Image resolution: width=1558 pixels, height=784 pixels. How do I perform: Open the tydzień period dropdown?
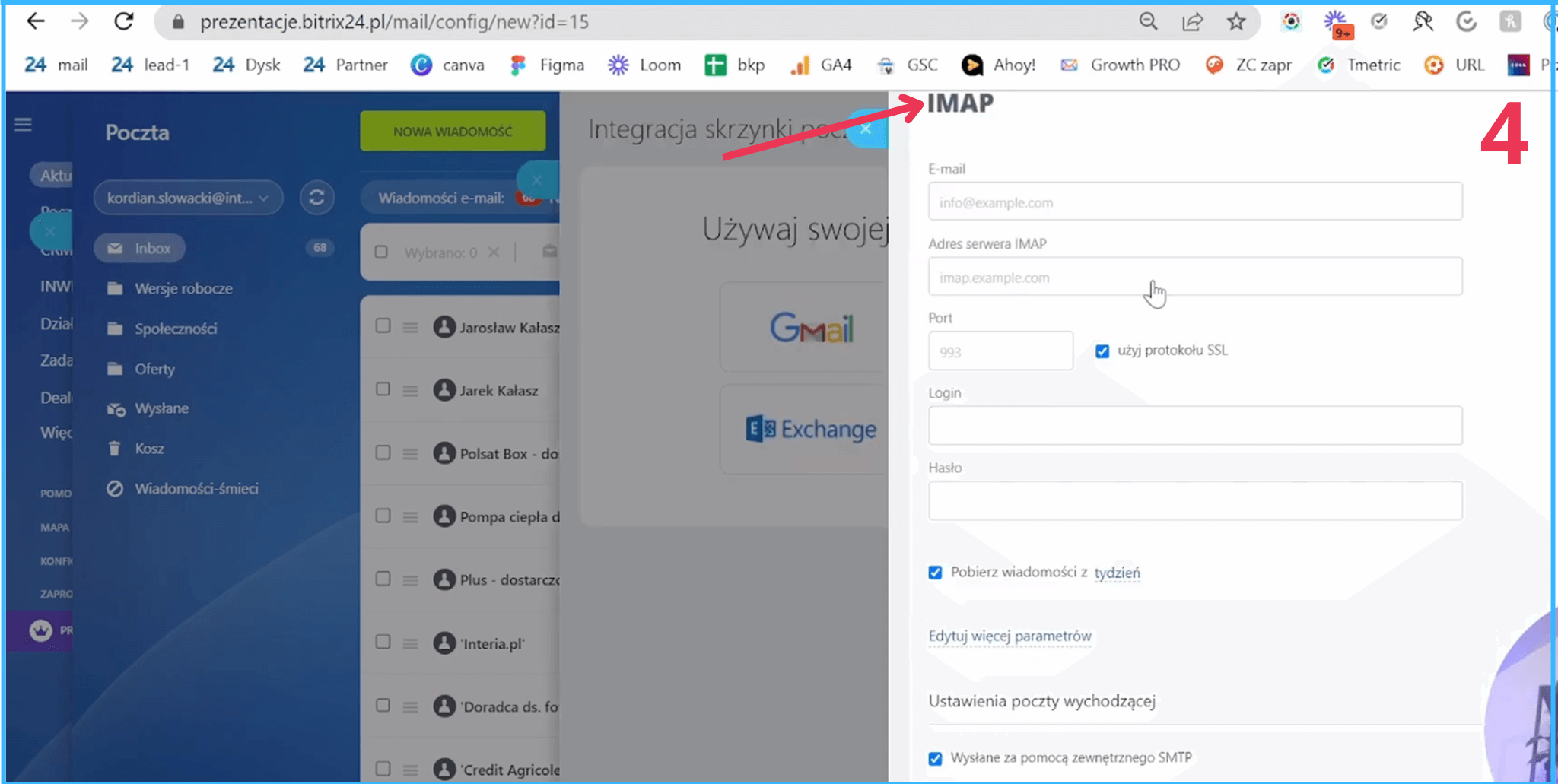pos(1117,573)
